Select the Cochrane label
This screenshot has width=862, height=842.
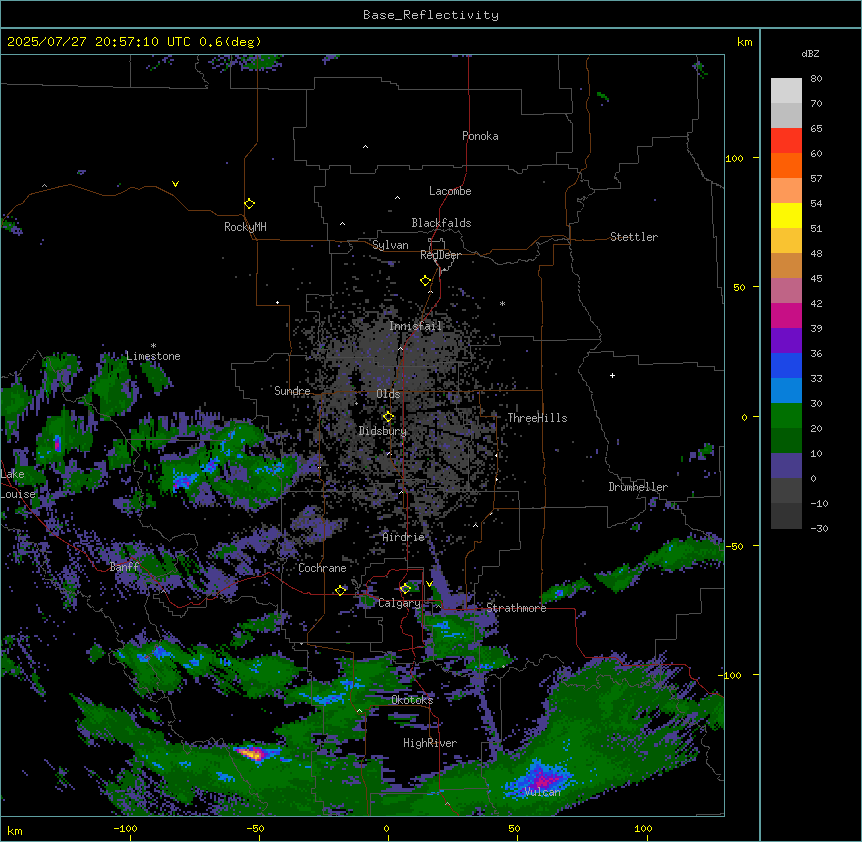322,568
